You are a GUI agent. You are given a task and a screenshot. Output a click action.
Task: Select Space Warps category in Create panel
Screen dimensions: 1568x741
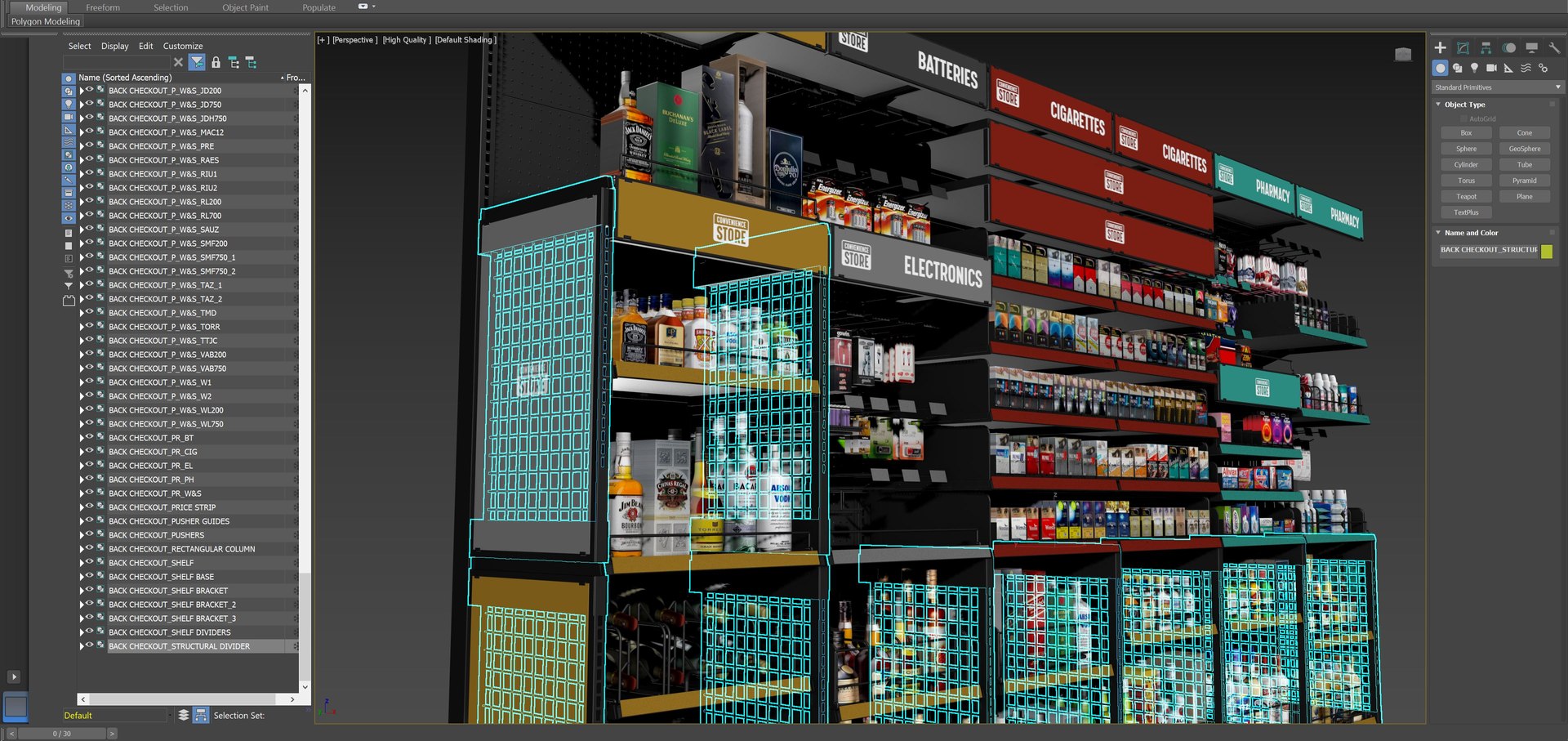click(x=1526, y=68)
